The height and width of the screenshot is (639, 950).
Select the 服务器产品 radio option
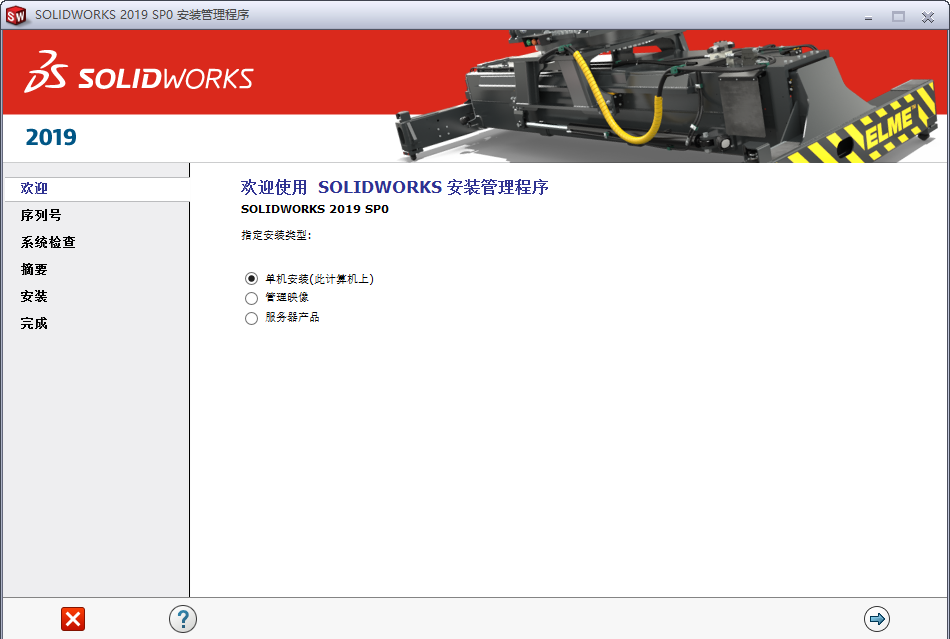pos(251,318)
